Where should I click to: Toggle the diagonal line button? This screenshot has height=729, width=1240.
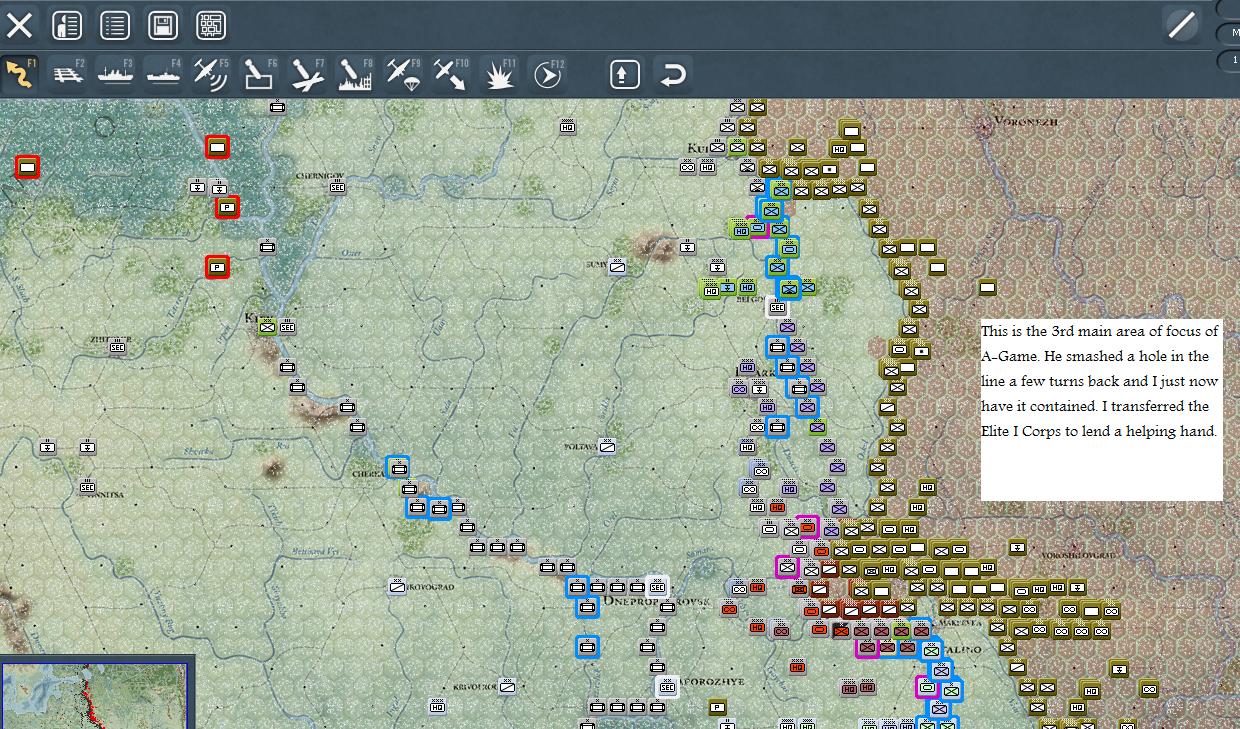click(x=1182, y=25)
